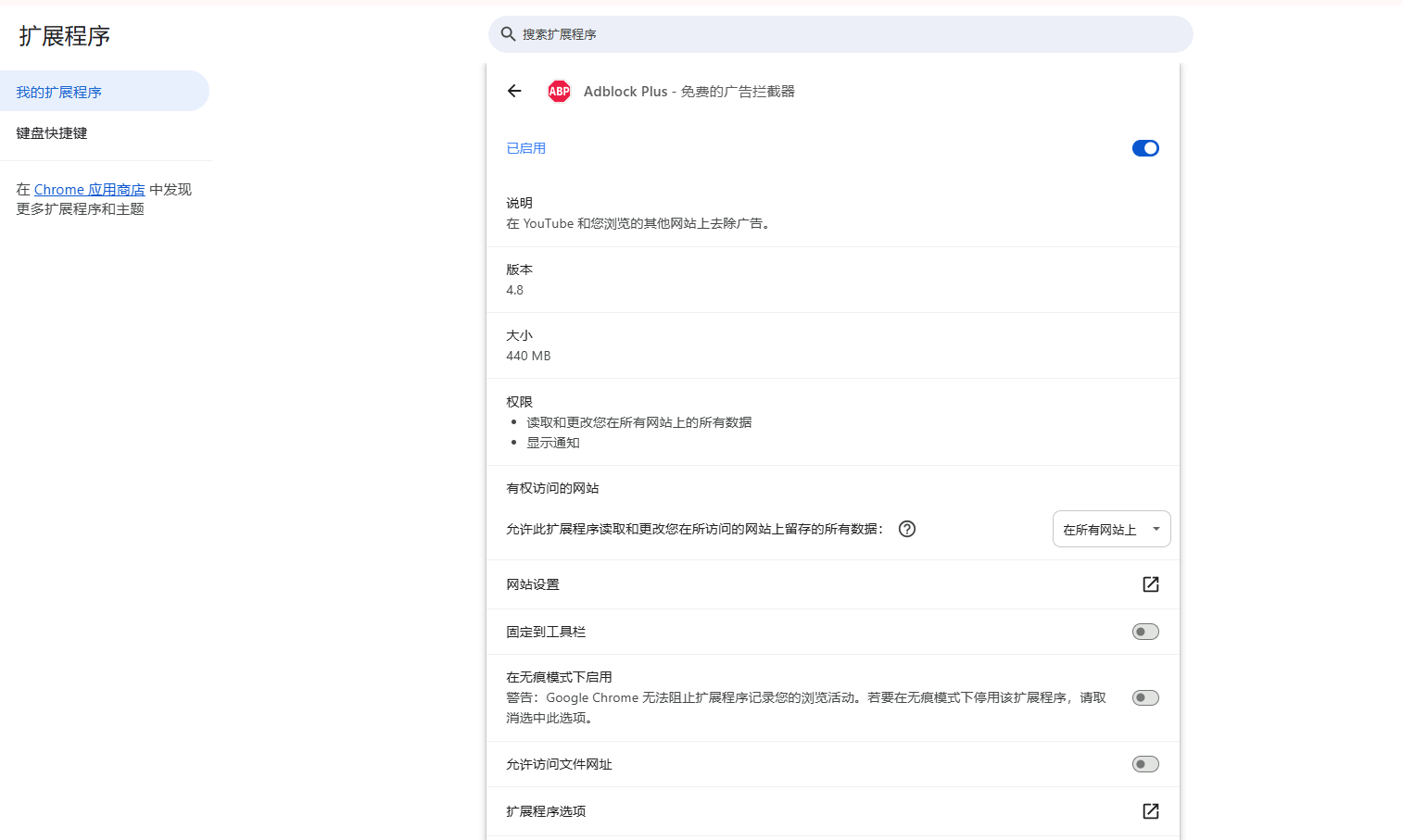Enable 允许访问文件网址 toggle
Image resolution: width=1402 pixels, height=840 pixels.
pyautogui.click(x=1145, y=764)
